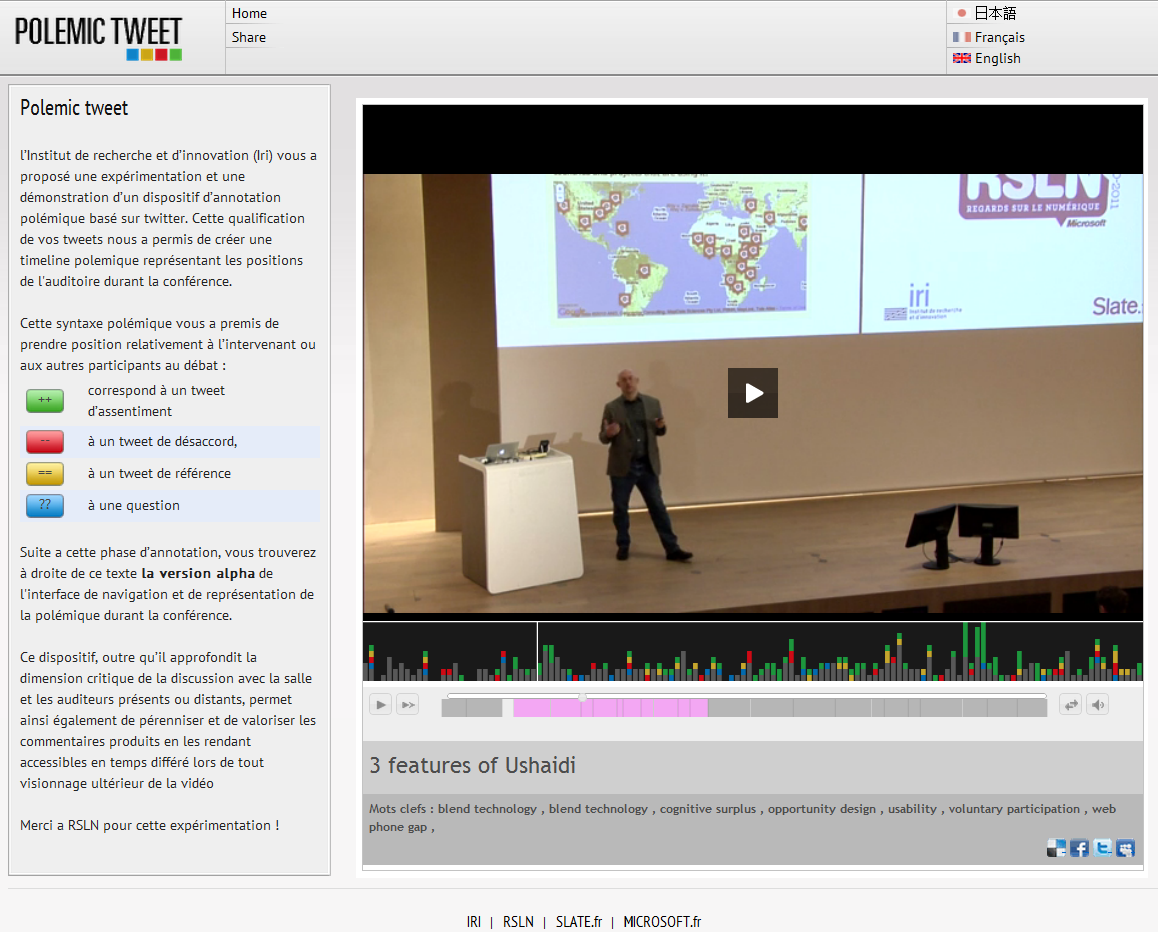Share on Delicious using its icon

point(1056,848)
